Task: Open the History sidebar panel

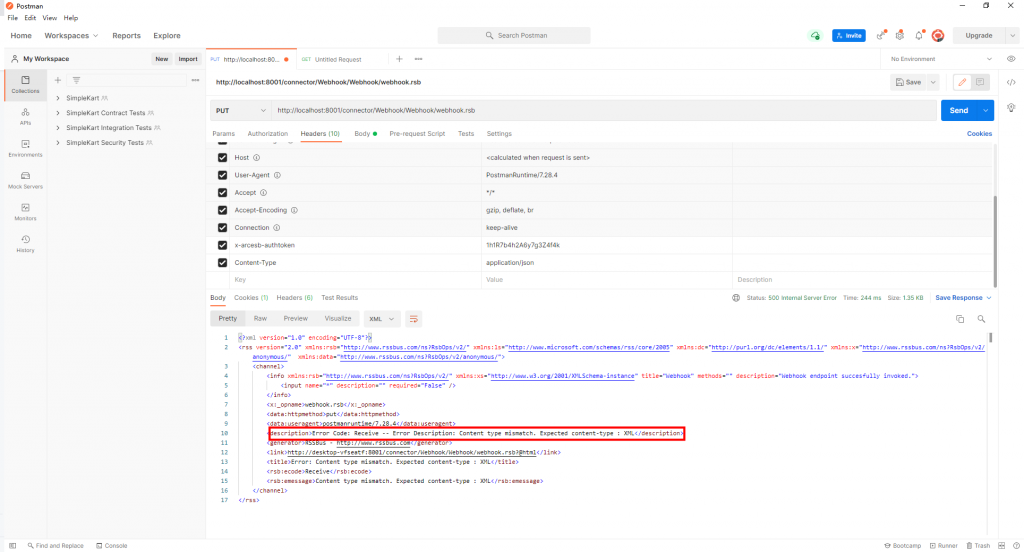Action: coord(25,244)
